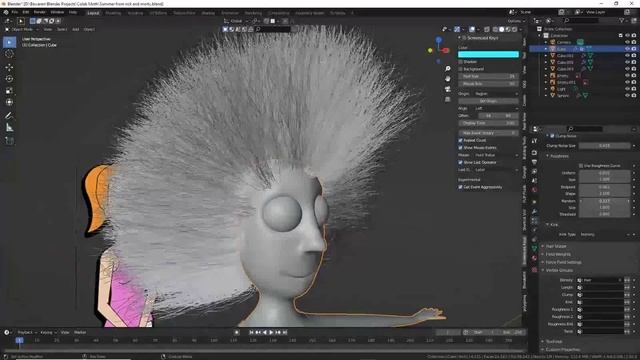
Task: Open the Edit menu
Action: coord(26,13)
